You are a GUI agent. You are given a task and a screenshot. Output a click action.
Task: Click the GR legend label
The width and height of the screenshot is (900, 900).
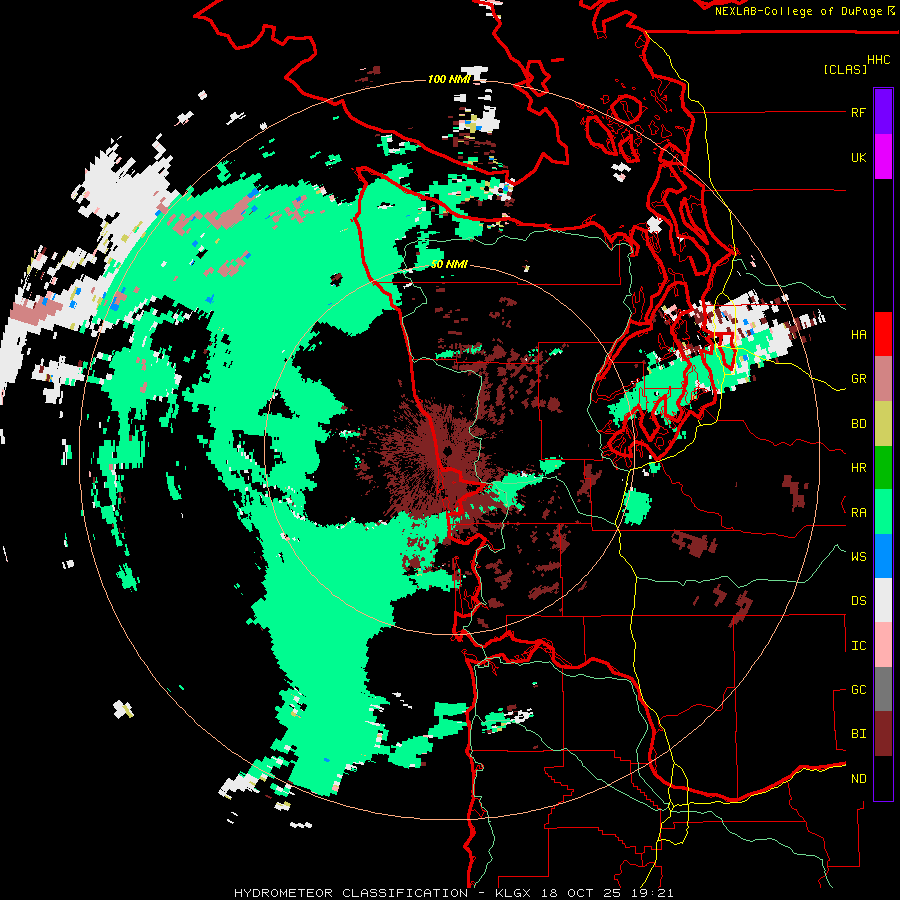pyautogui.click(x=858, y=379)
